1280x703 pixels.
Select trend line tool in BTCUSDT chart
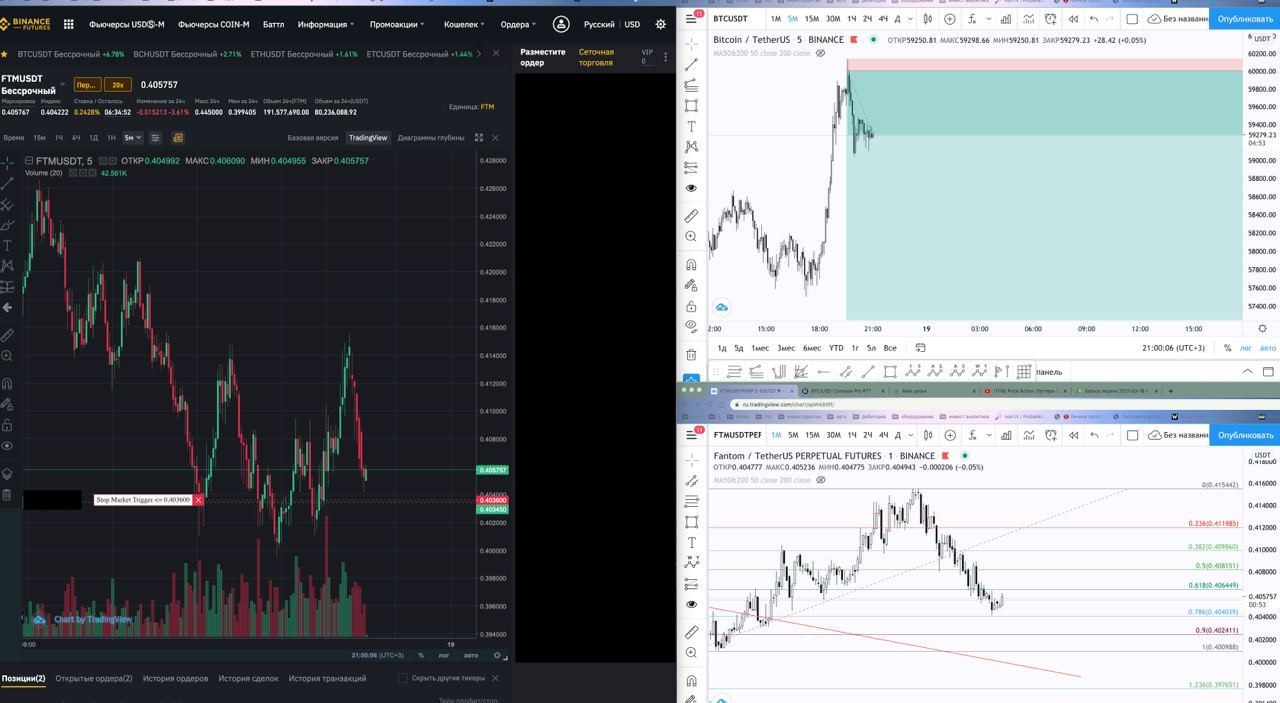tap(691, 64)
